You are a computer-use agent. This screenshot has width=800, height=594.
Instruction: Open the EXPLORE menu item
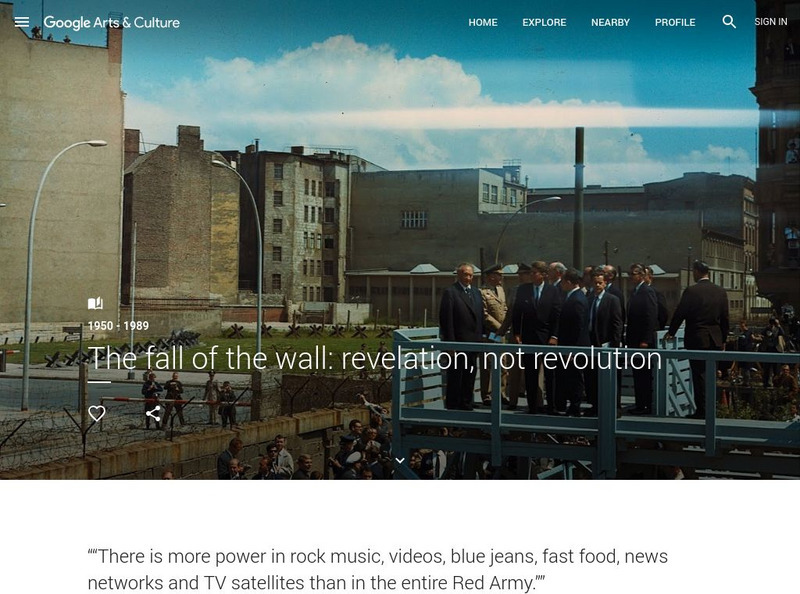pyautogui.click(x=544, y=22)
